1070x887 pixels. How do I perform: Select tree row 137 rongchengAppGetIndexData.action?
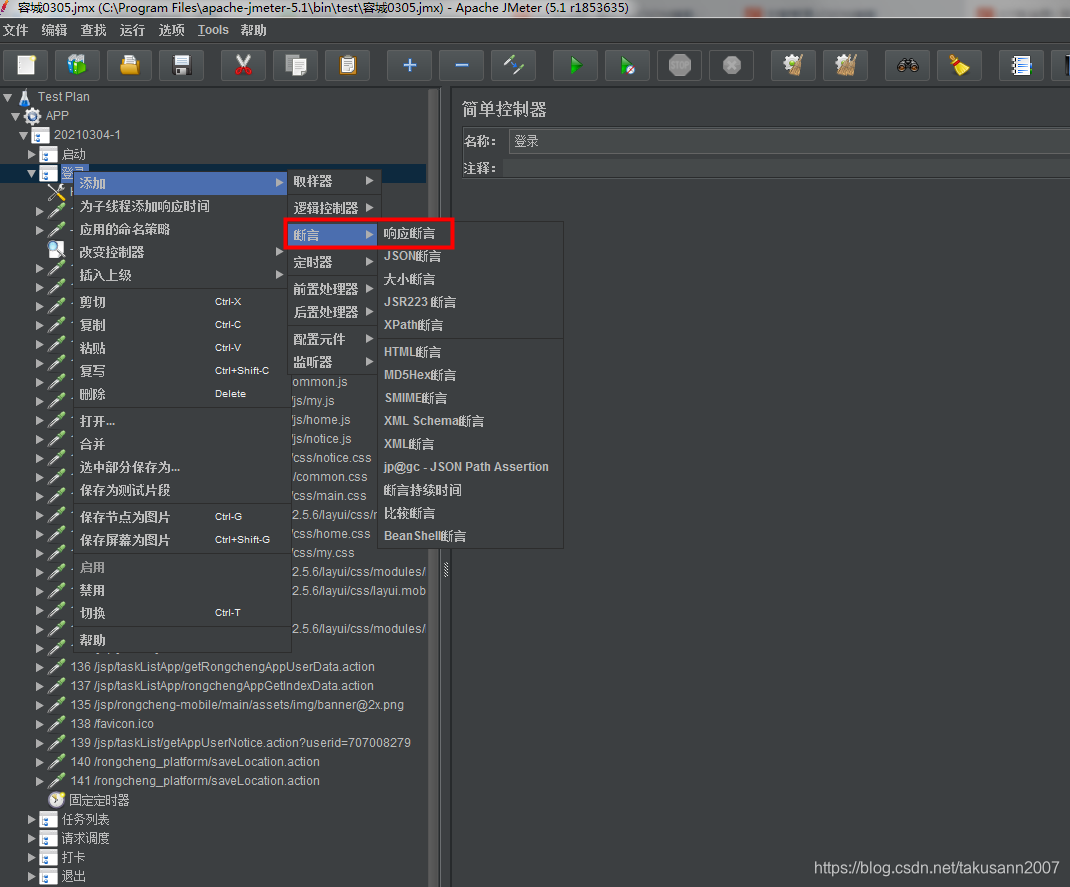click(222, 686)
